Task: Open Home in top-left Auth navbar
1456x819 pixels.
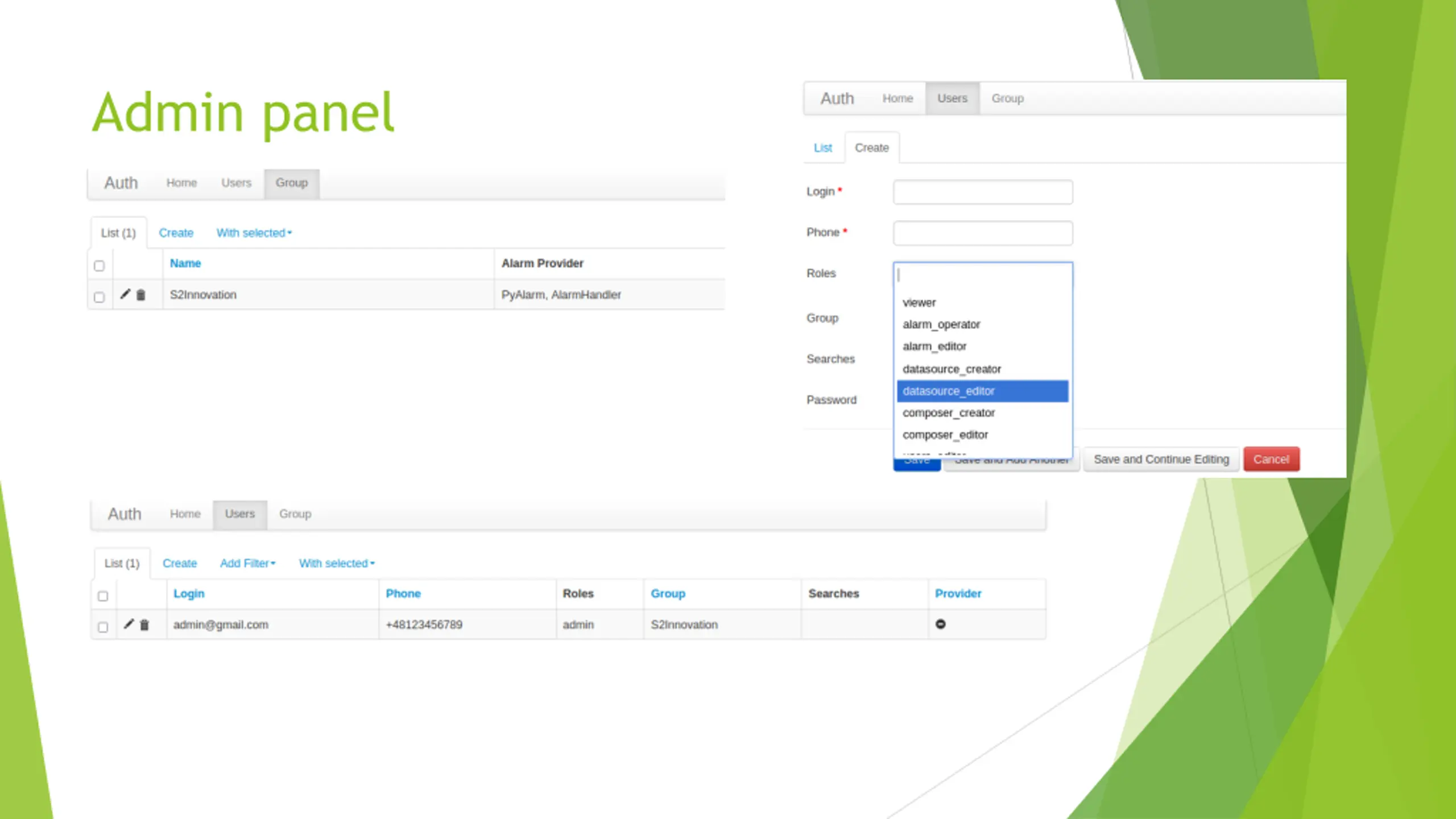Action: pos(181,183)
